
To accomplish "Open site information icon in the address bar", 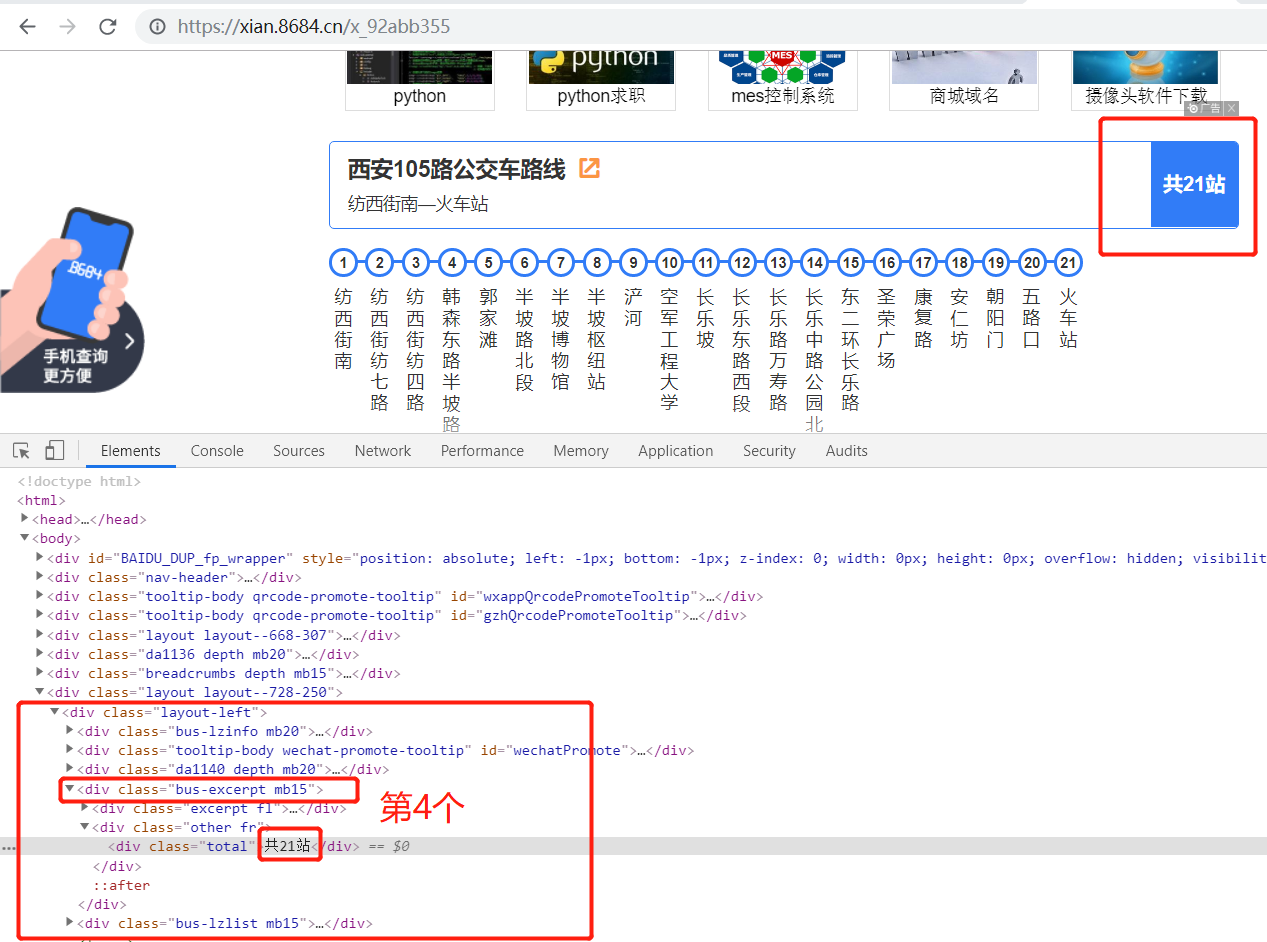I will point(159,26).
